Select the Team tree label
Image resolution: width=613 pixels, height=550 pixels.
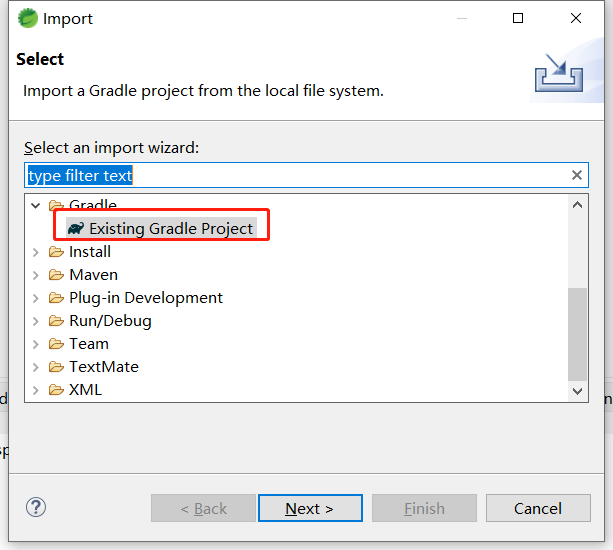pos(89,344)
